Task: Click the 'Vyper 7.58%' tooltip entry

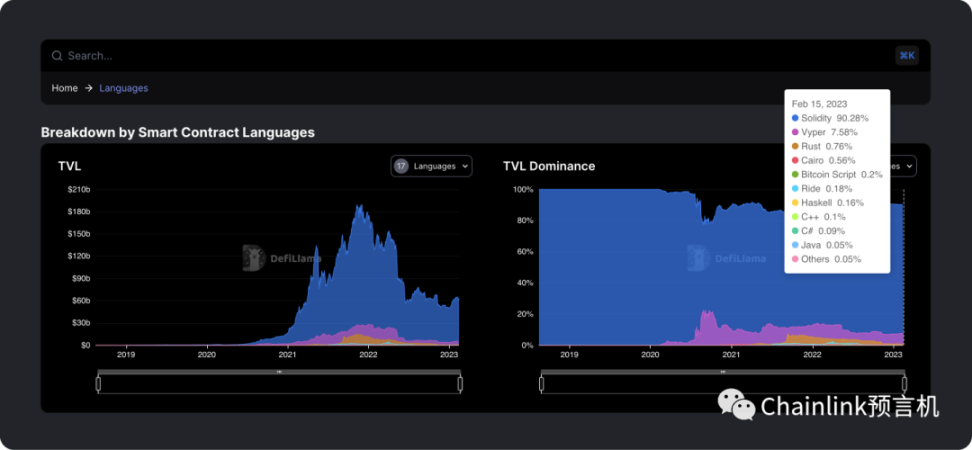Action: pos(825,132)
